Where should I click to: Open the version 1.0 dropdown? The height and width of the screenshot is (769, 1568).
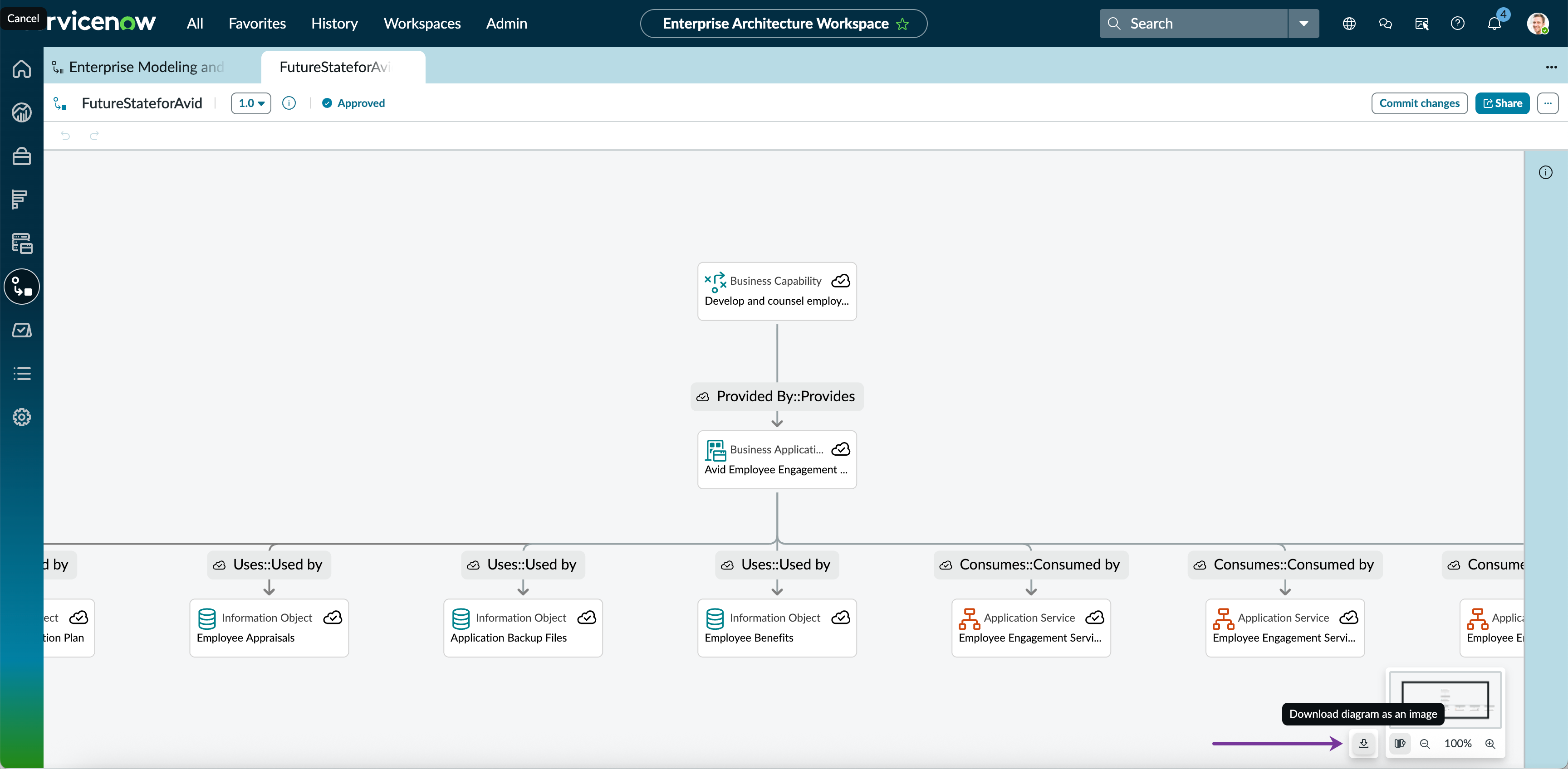[251, 103]
